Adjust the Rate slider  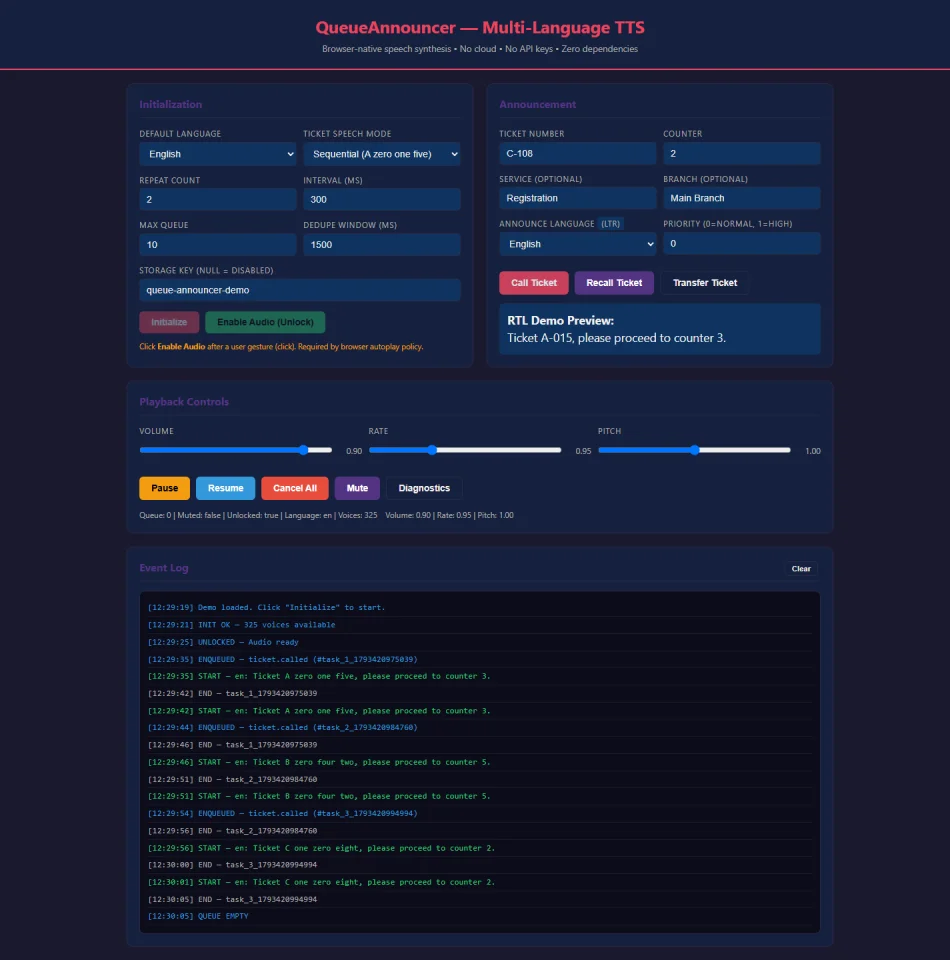(465, 450)
